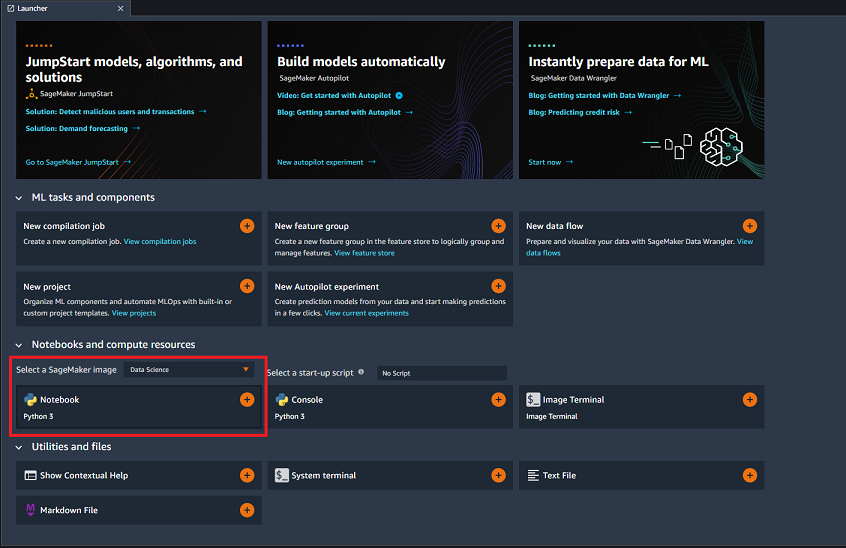The image size is (846, 548).
Task: Click plus icon on Text File card
Action: click(750, 475)
